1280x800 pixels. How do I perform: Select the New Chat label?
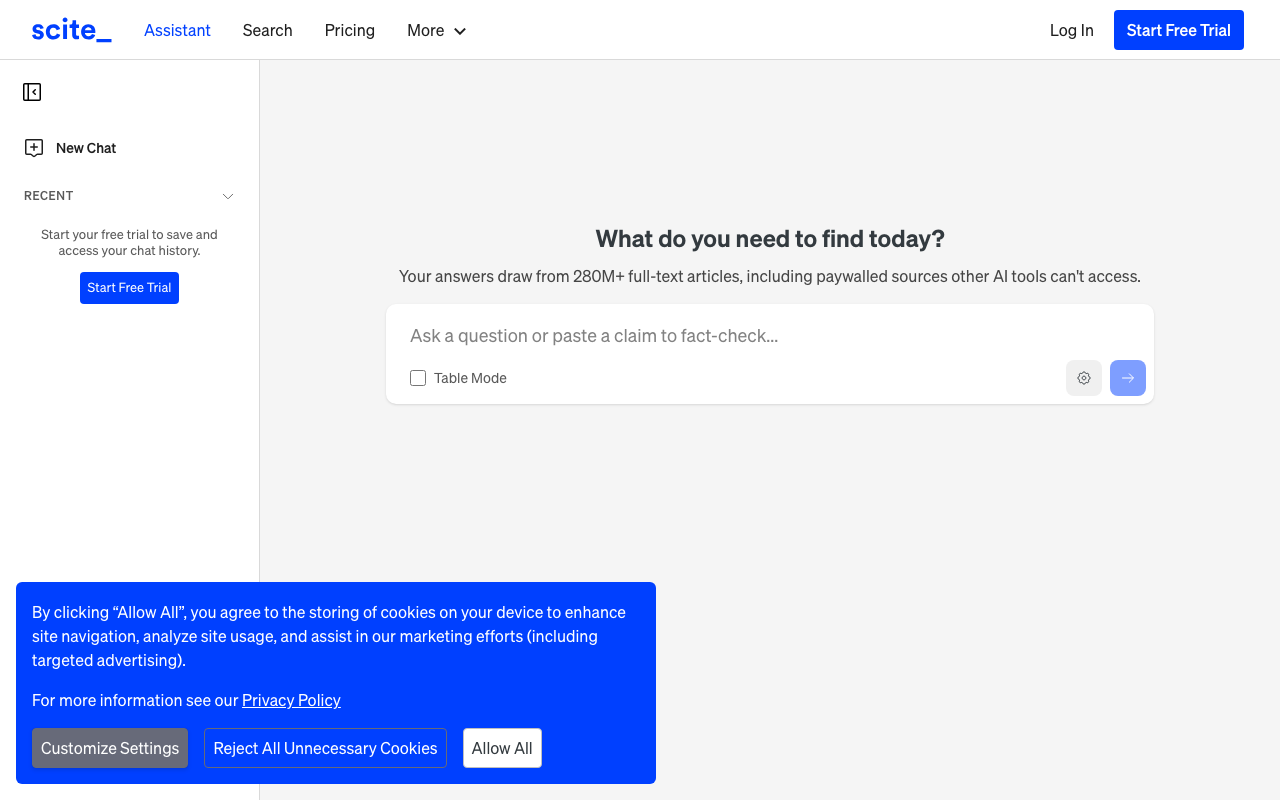click(86, 148)
